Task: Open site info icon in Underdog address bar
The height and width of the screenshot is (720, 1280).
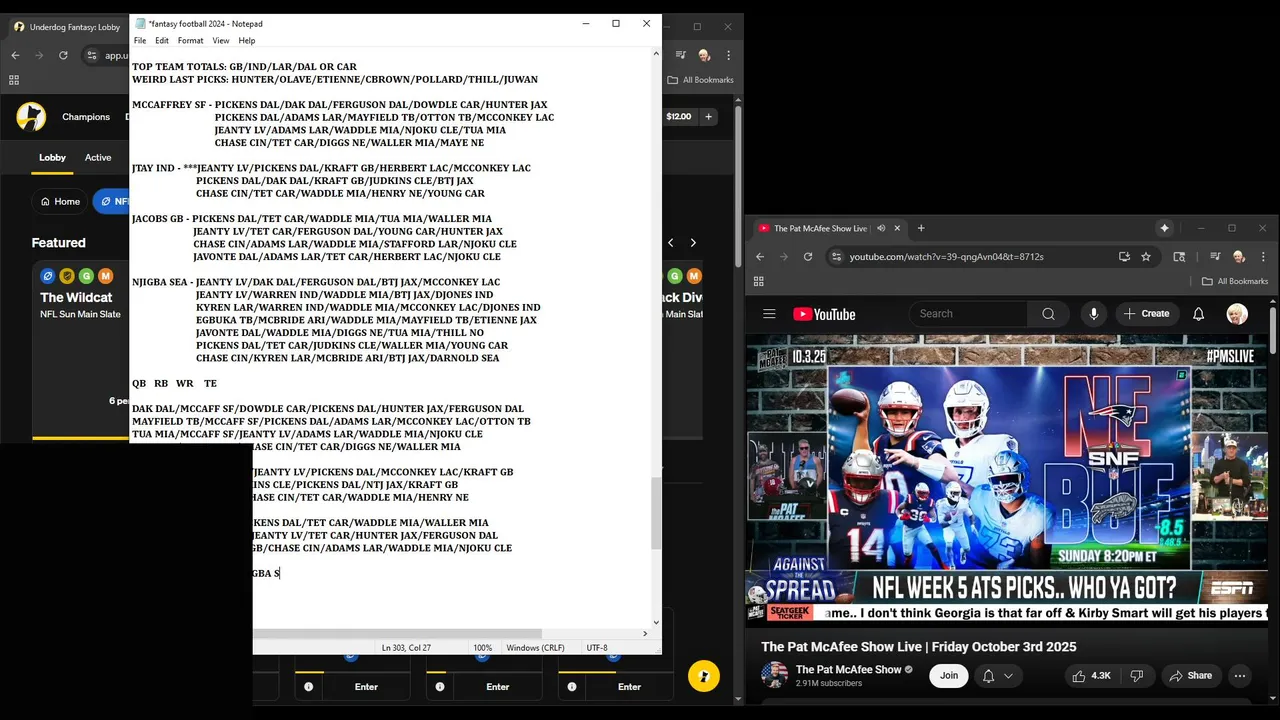Action: tap(94, 55)
